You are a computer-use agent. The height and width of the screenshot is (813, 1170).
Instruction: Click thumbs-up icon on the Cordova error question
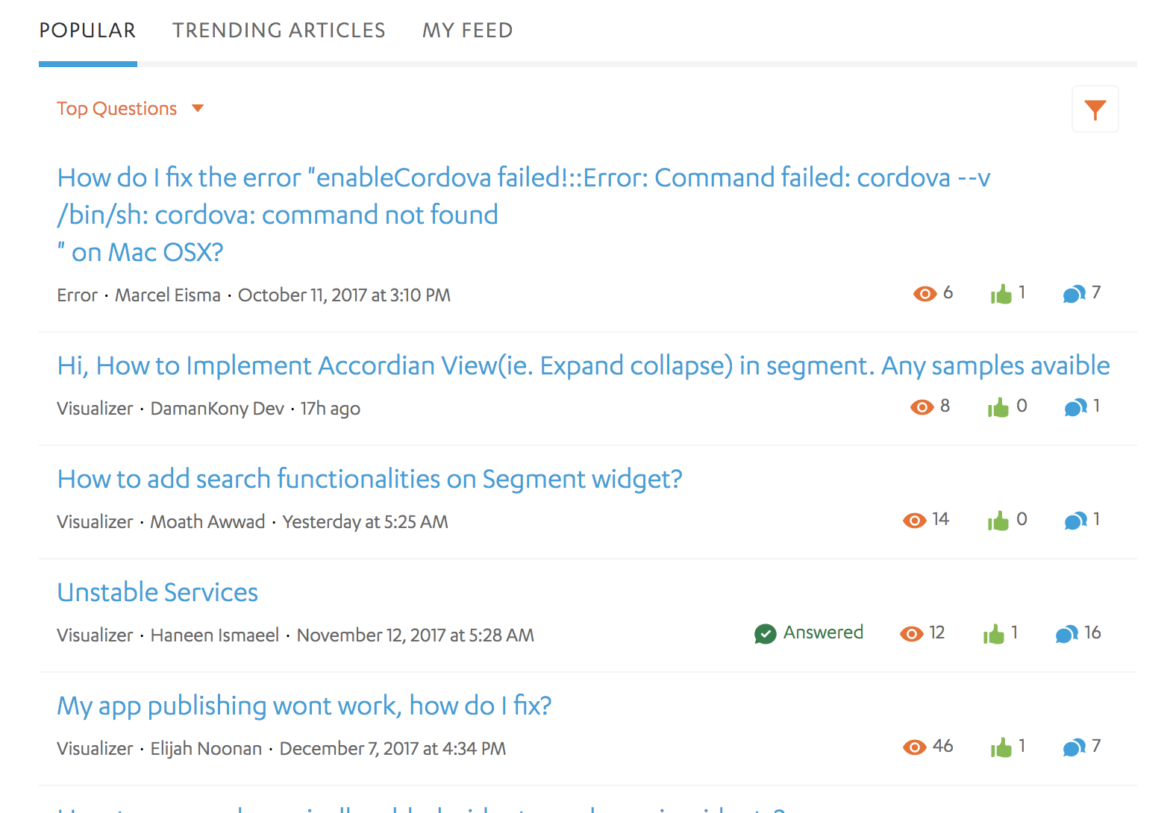(1001, 294)
